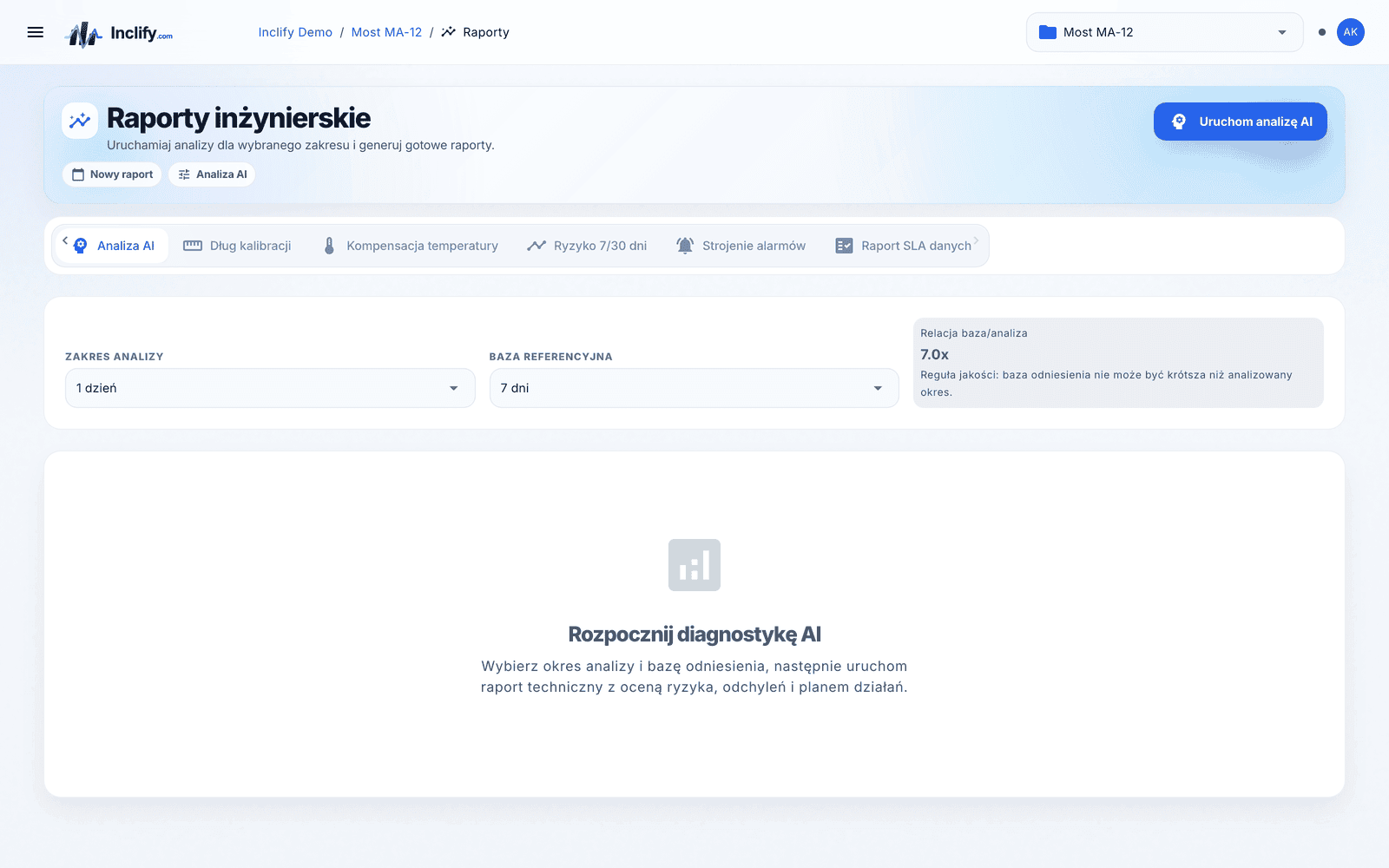The height and width of the screenshot is (868, 1389).
Task: Click the Raporty breadcrumb text
Action: click(486, 32)
